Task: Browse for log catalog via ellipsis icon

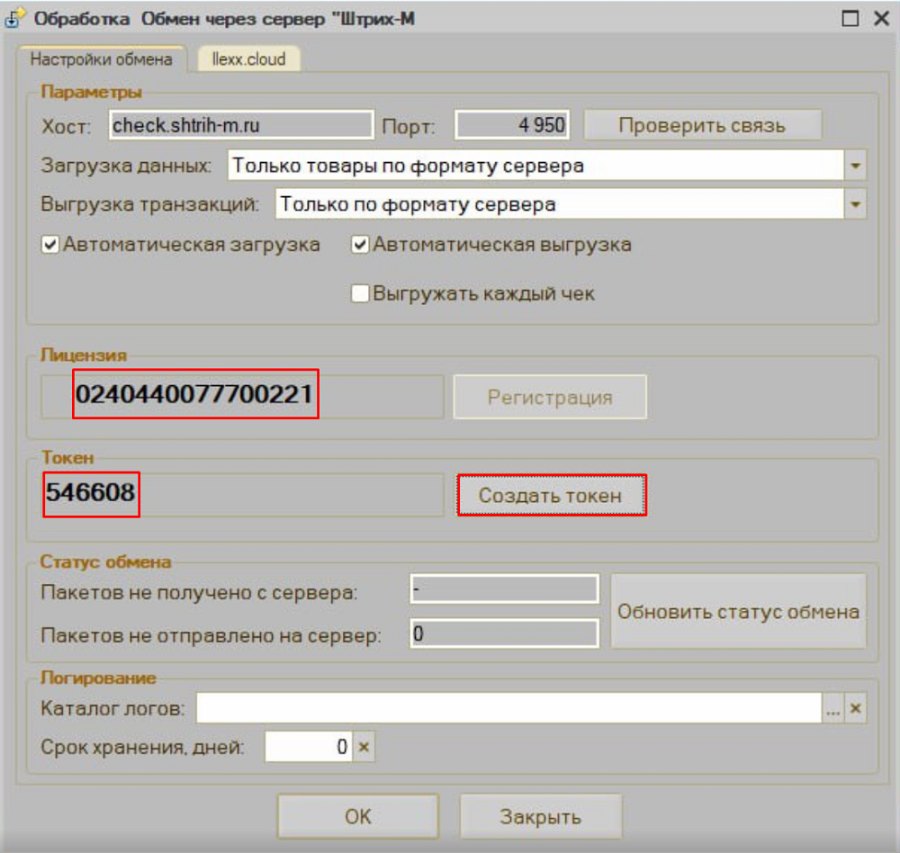Action: coord(833,708)
